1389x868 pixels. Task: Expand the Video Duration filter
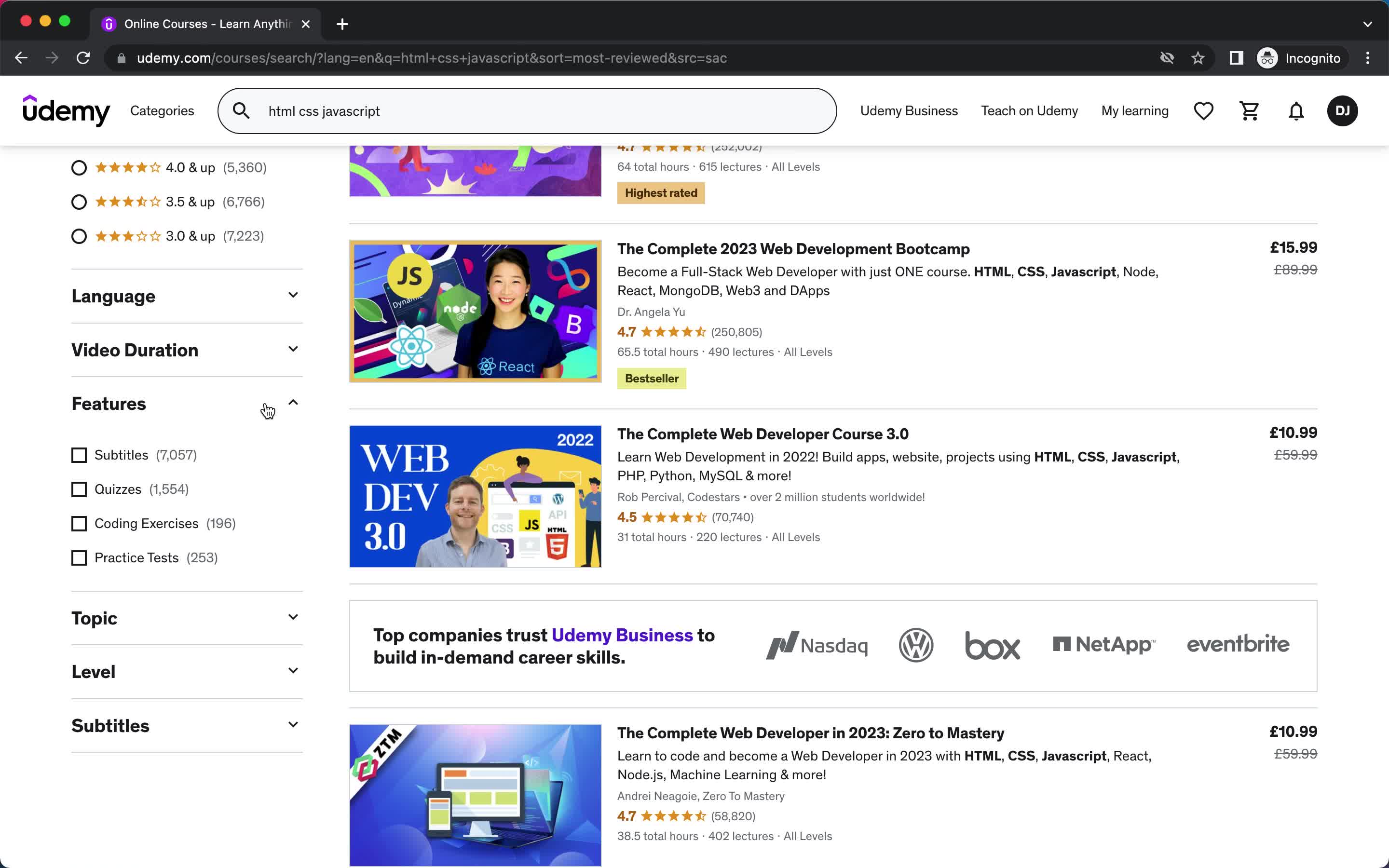click(187, 350)
